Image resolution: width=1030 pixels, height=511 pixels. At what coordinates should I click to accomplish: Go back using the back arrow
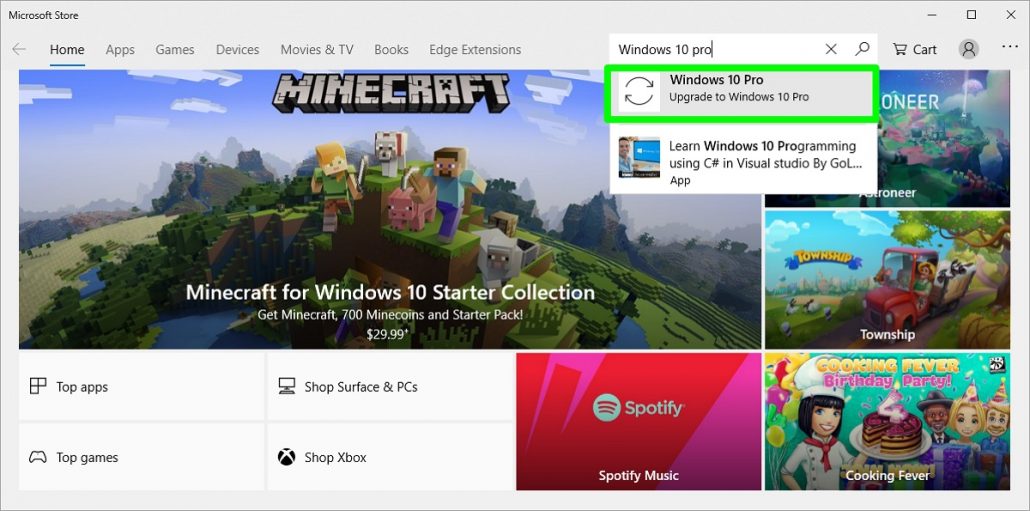tap(19, 49)
